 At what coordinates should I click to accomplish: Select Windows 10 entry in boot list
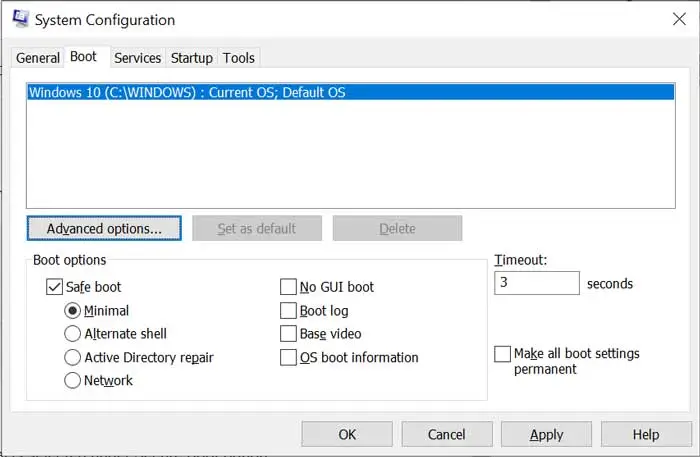click(188, 92)
